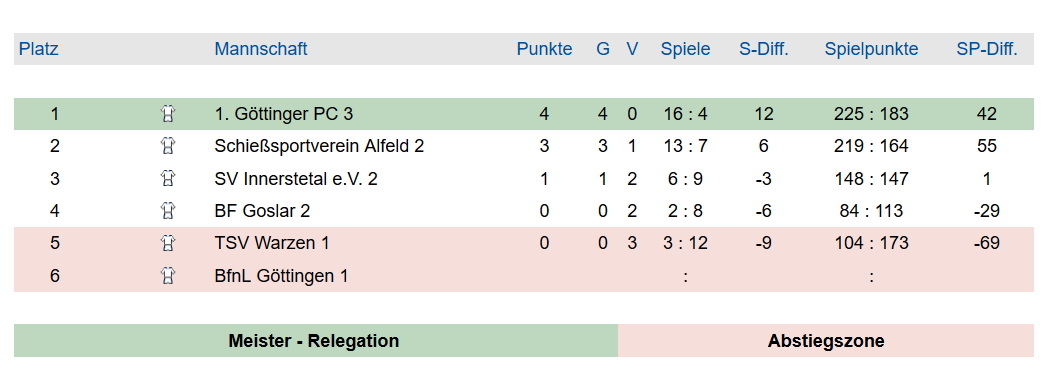Open jersey icon next to BfnL Göttingen 1
The height and width of the screenshot is (377, 1049).
[168, 275]
